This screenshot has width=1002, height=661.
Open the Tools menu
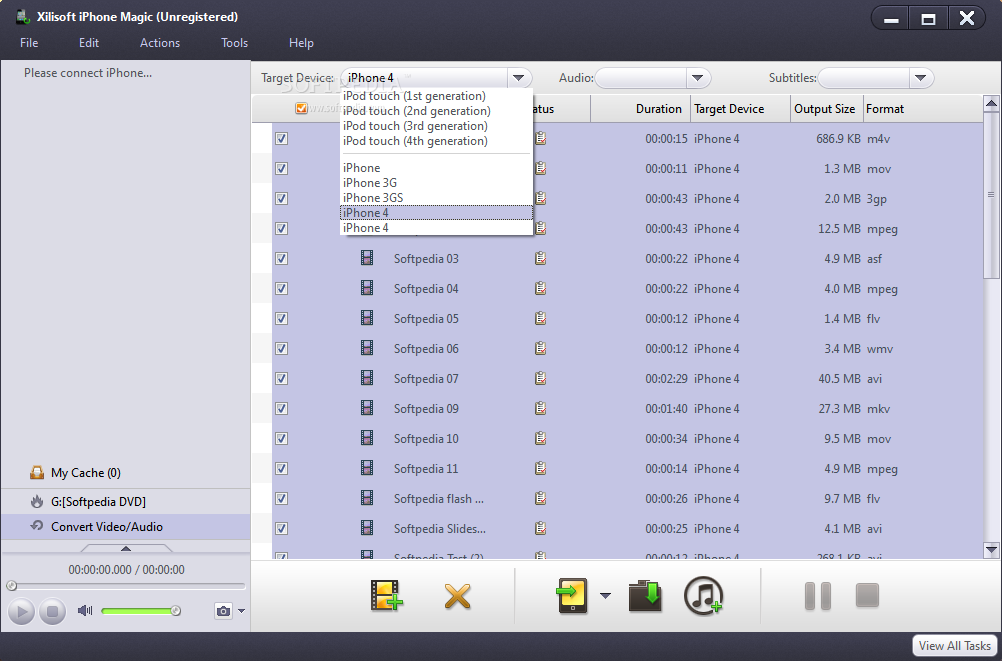coord(235,43)
